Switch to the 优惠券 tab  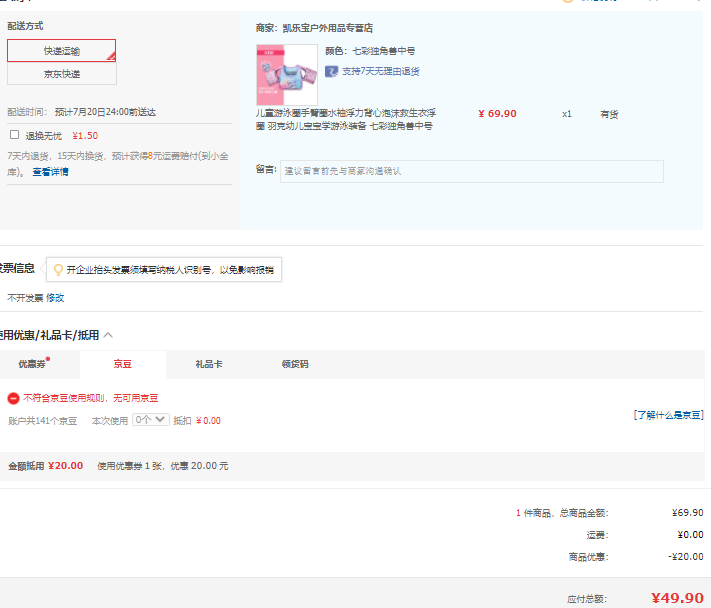coord(33,364)
